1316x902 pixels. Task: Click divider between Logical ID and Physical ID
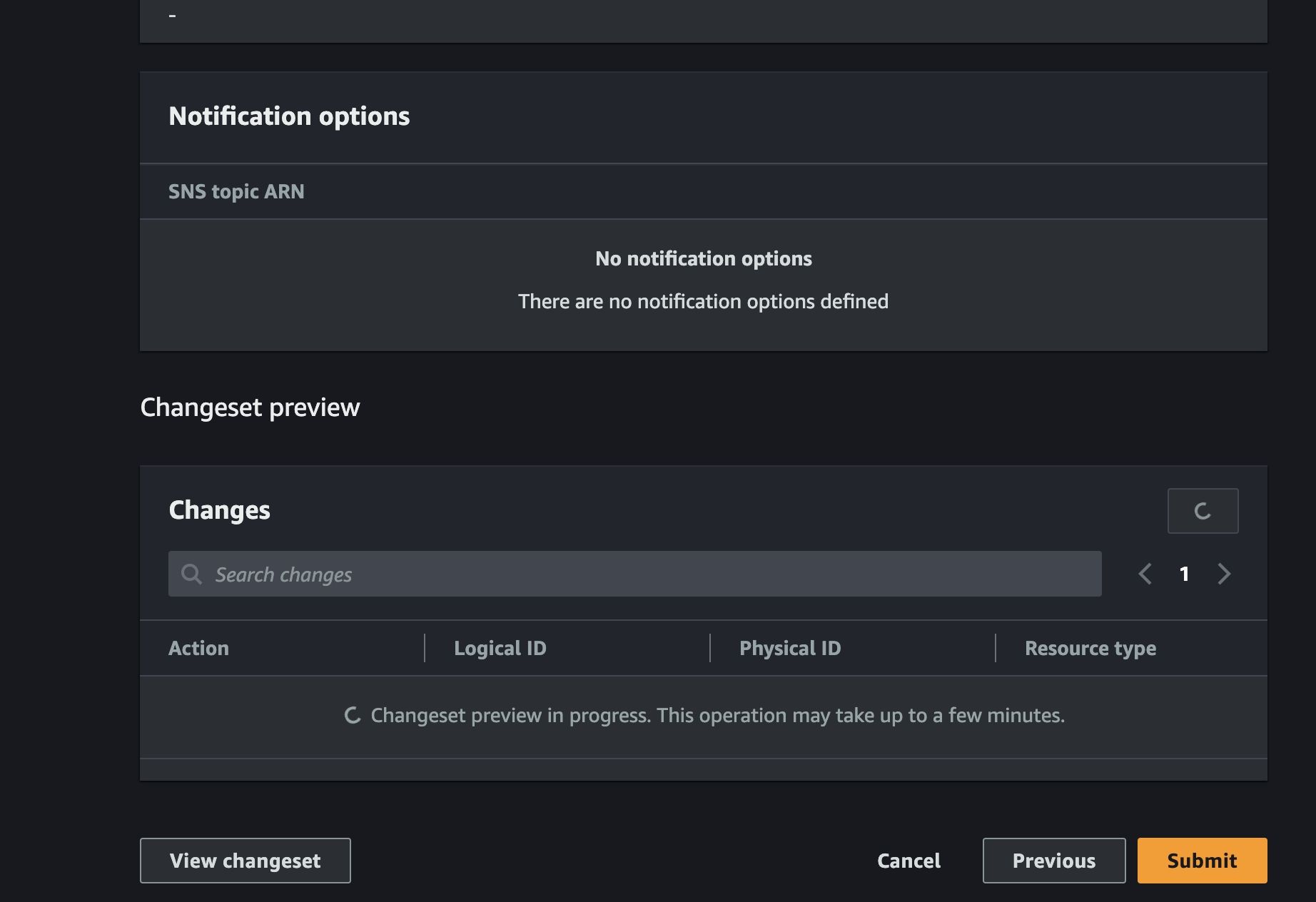coord(710,648)
